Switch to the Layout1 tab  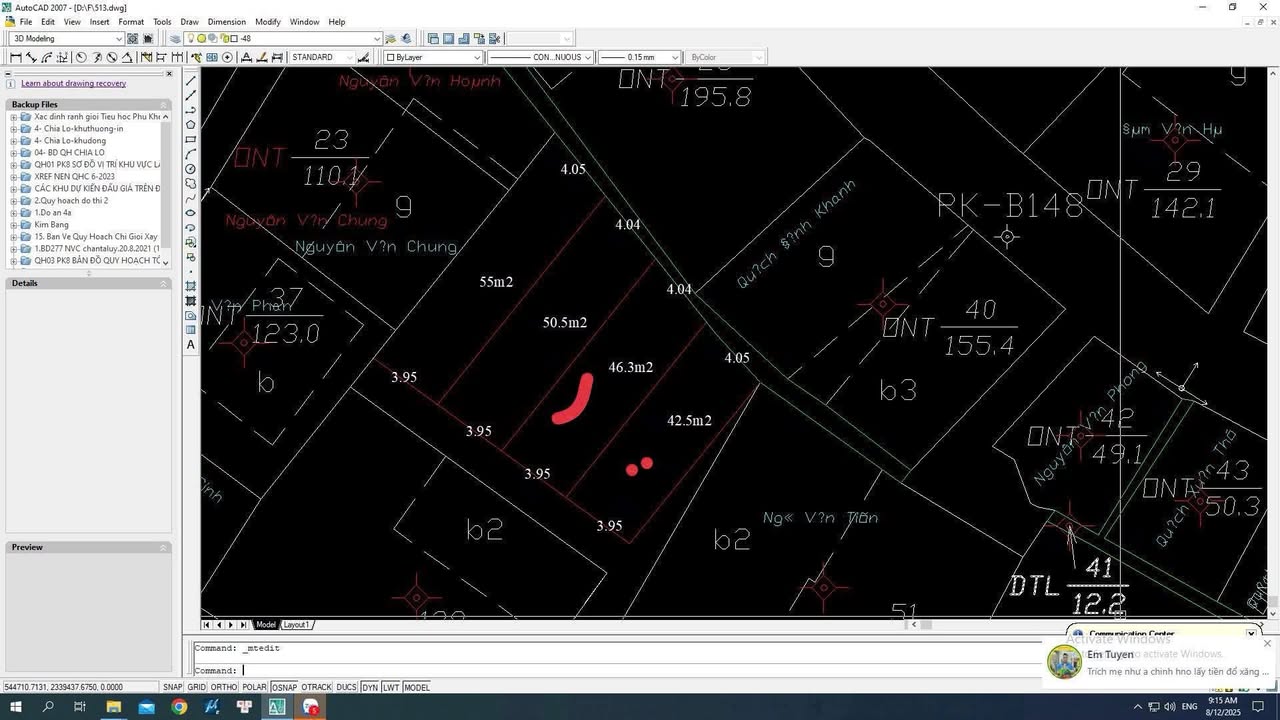[x=296, y=624]
